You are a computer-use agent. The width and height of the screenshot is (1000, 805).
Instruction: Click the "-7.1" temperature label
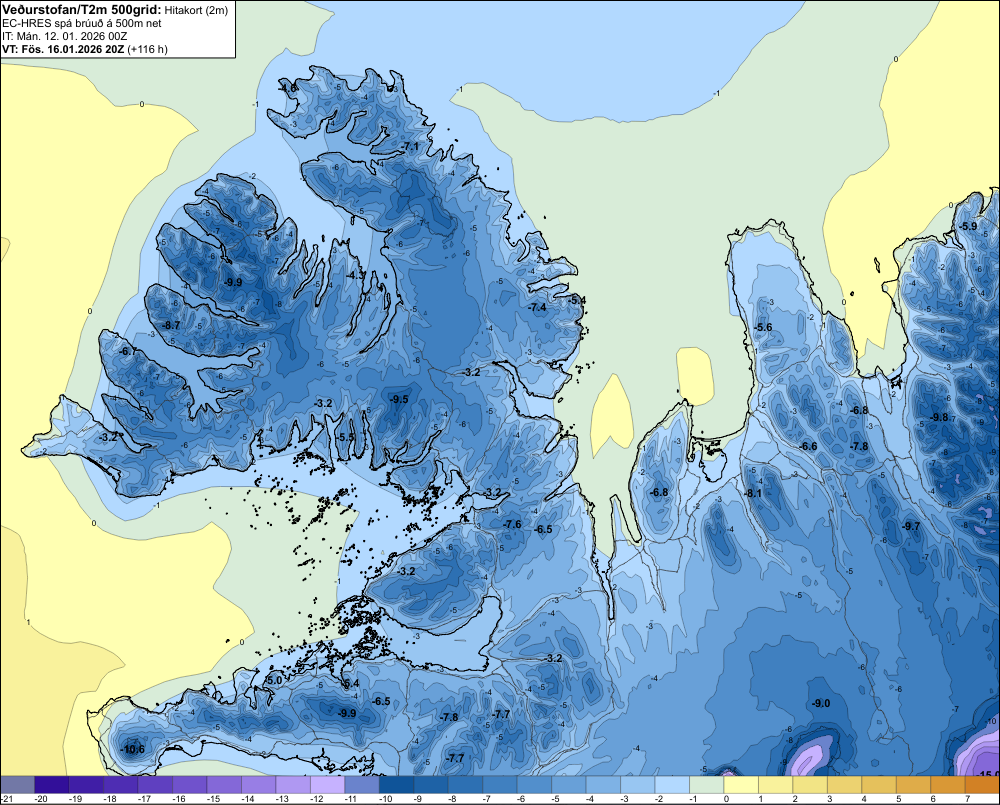[410, 147]
